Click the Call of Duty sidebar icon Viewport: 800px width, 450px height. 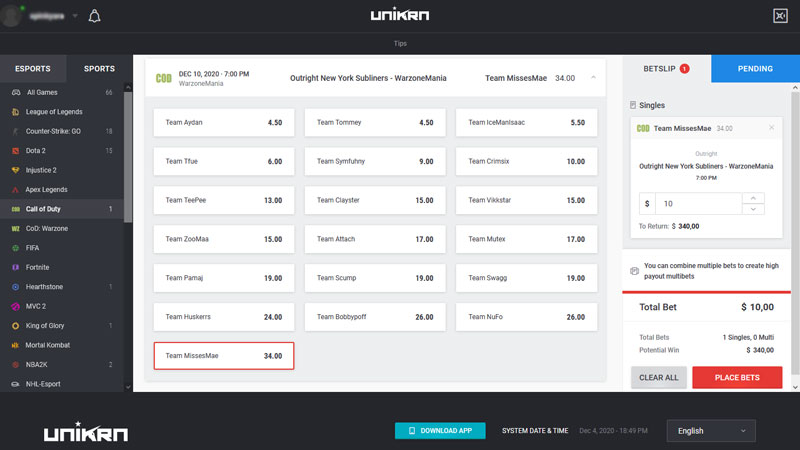point(15,209)
